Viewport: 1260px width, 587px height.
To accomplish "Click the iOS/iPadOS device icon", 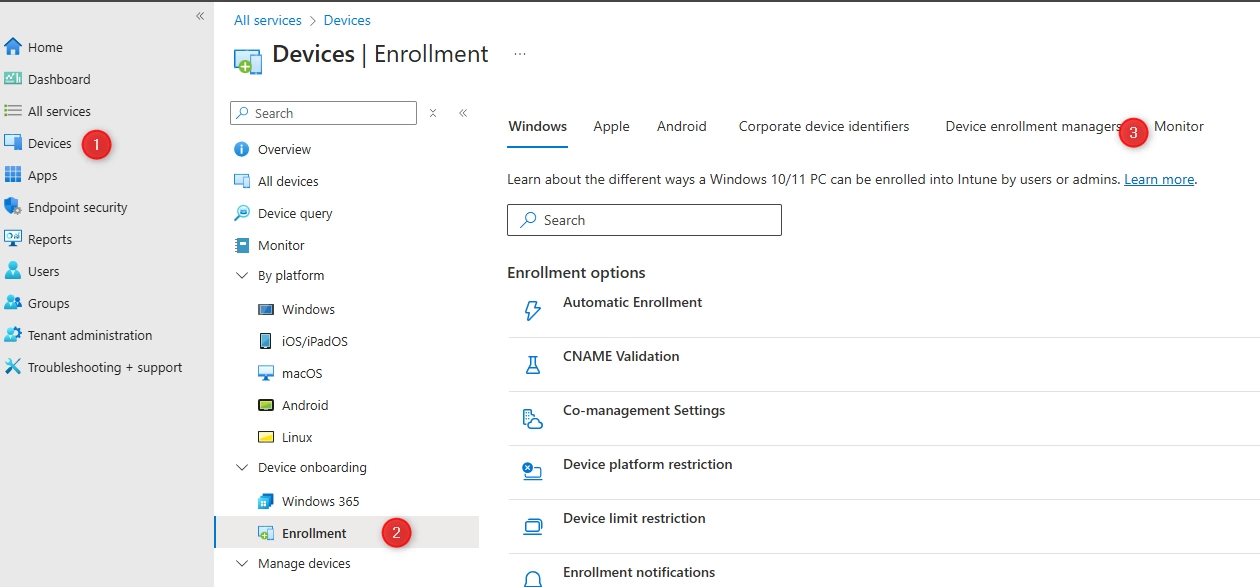I will [x=265, y=341].
